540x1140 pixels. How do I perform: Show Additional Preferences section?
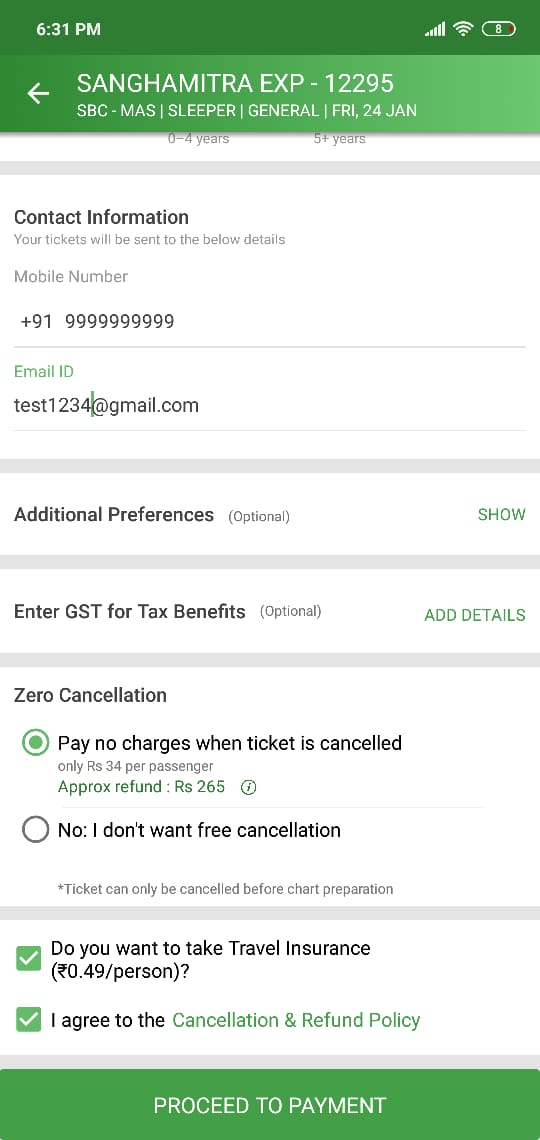coord(501,515)
